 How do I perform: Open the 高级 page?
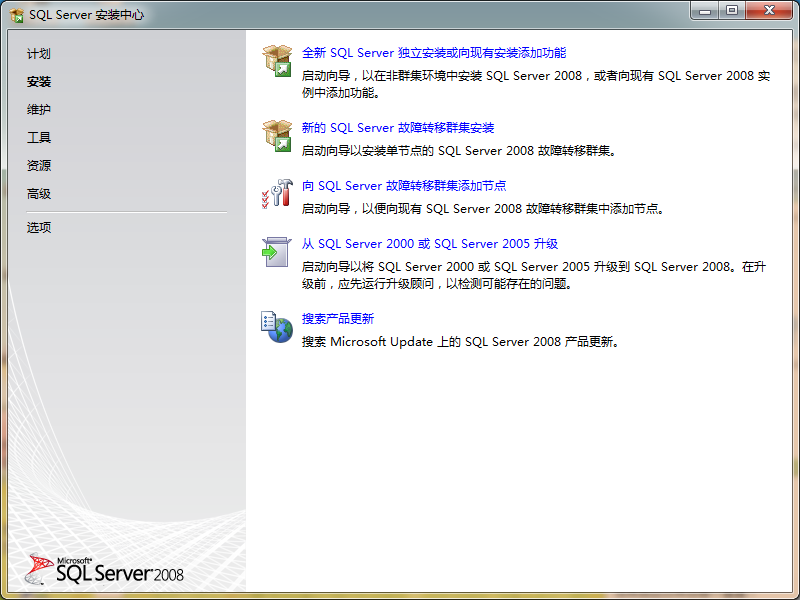[39, 194]
